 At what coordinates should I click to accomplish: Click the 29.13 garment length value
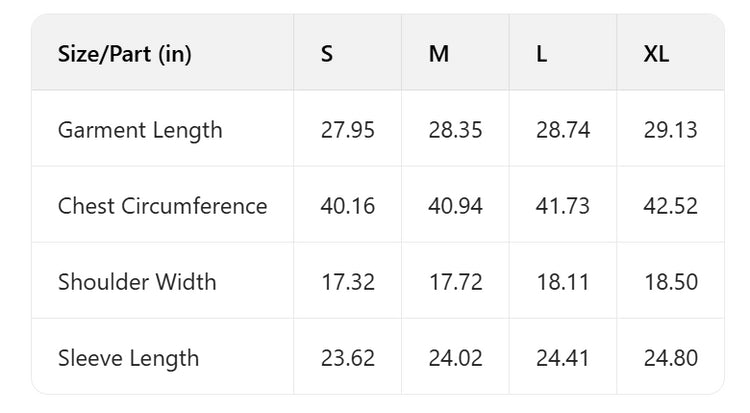click(671, 130)
